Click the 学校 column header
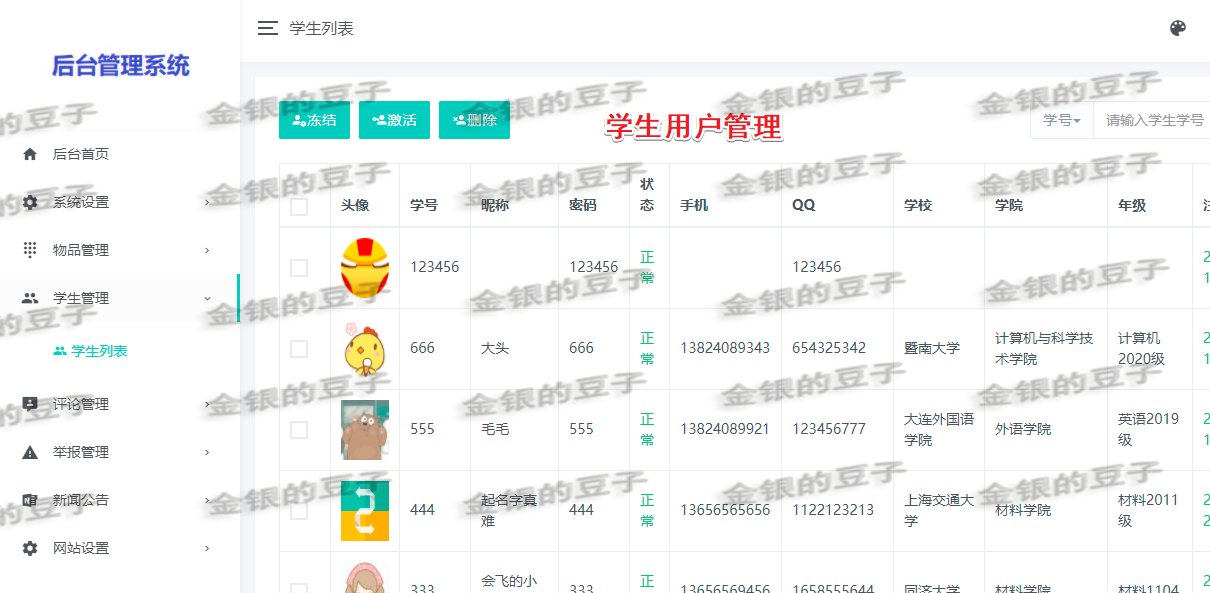 [918, 205]
